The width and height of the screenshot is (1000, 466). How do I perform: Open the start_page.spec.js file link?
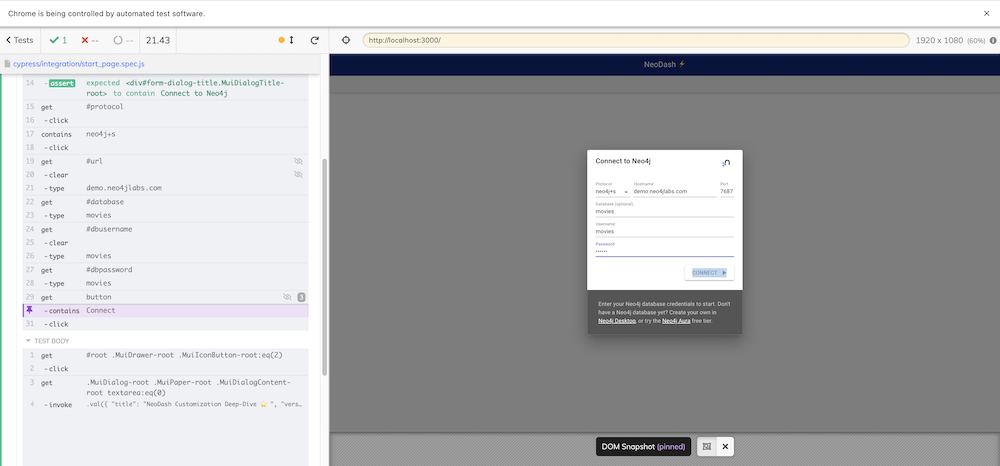click(78, 64)
